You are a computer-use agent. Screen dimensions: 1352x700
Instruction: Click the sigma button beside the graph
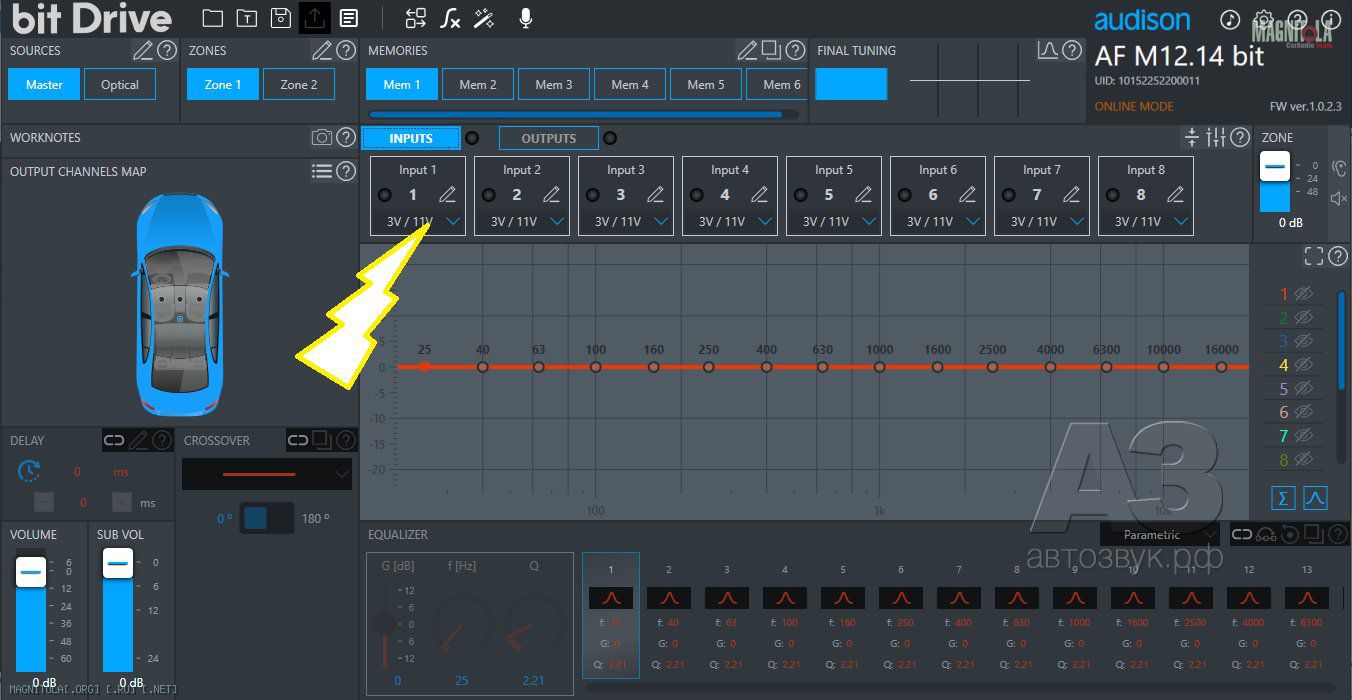pyautogui.click(x=1283, y=497)
